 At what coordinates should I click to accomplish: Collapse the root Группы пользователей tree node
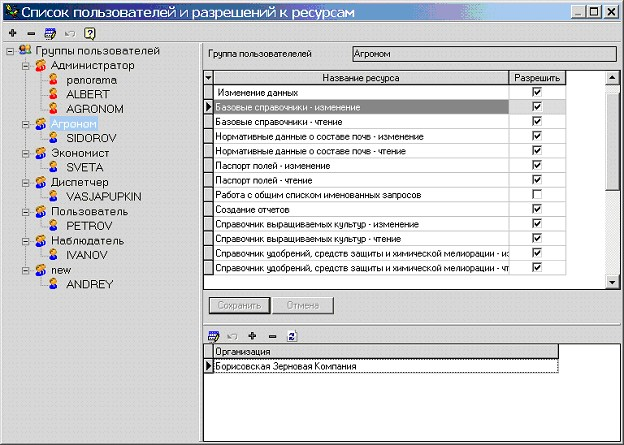pos(9,50)
